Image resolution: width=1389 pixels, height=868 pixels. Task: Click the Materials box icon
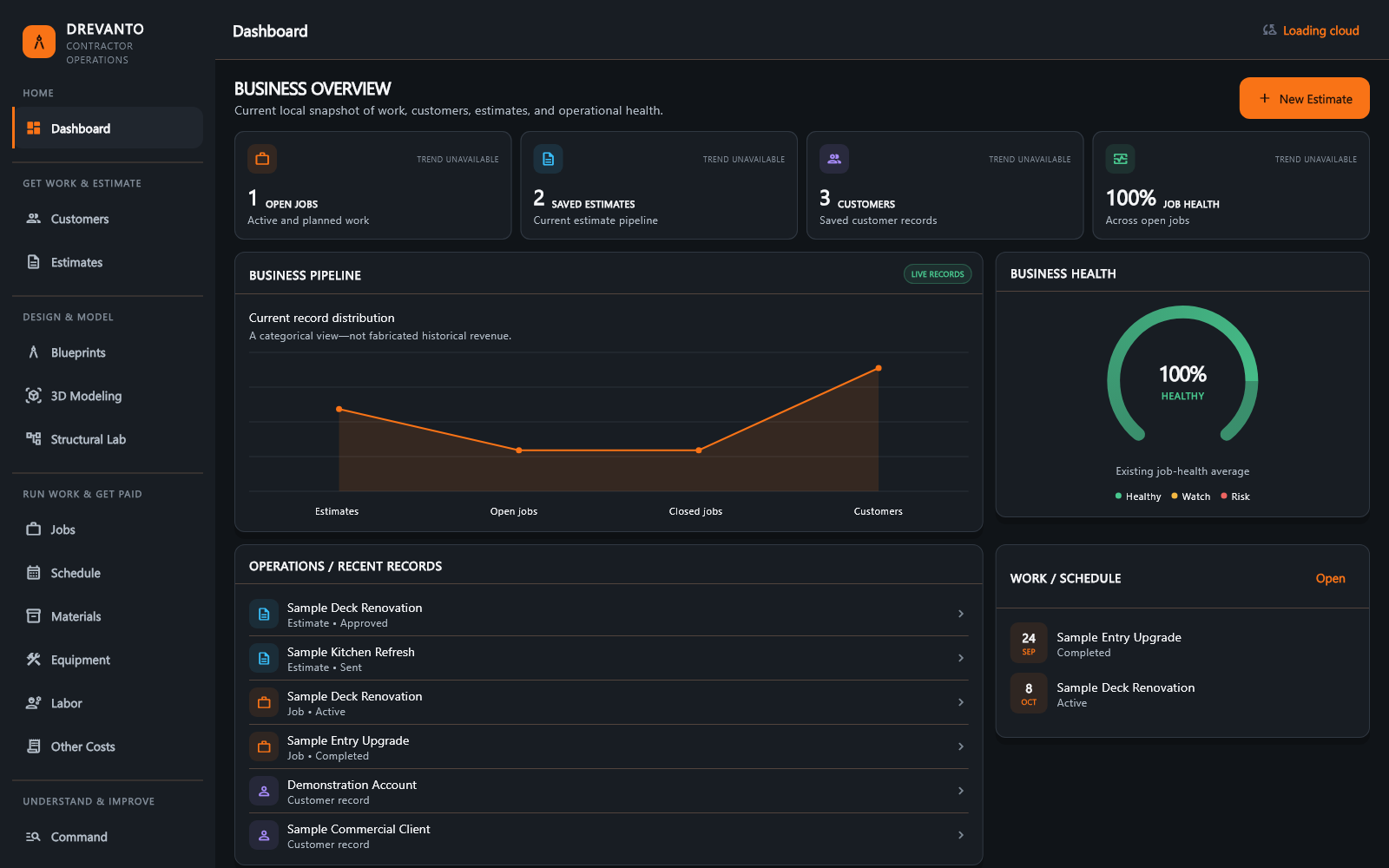click(34, 616)
